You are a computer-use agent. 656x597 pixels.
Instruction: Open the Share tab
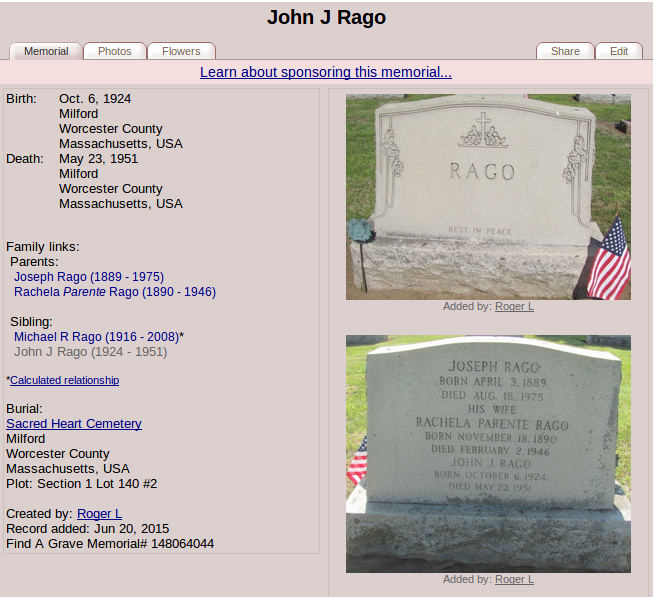tap(565, 51)
